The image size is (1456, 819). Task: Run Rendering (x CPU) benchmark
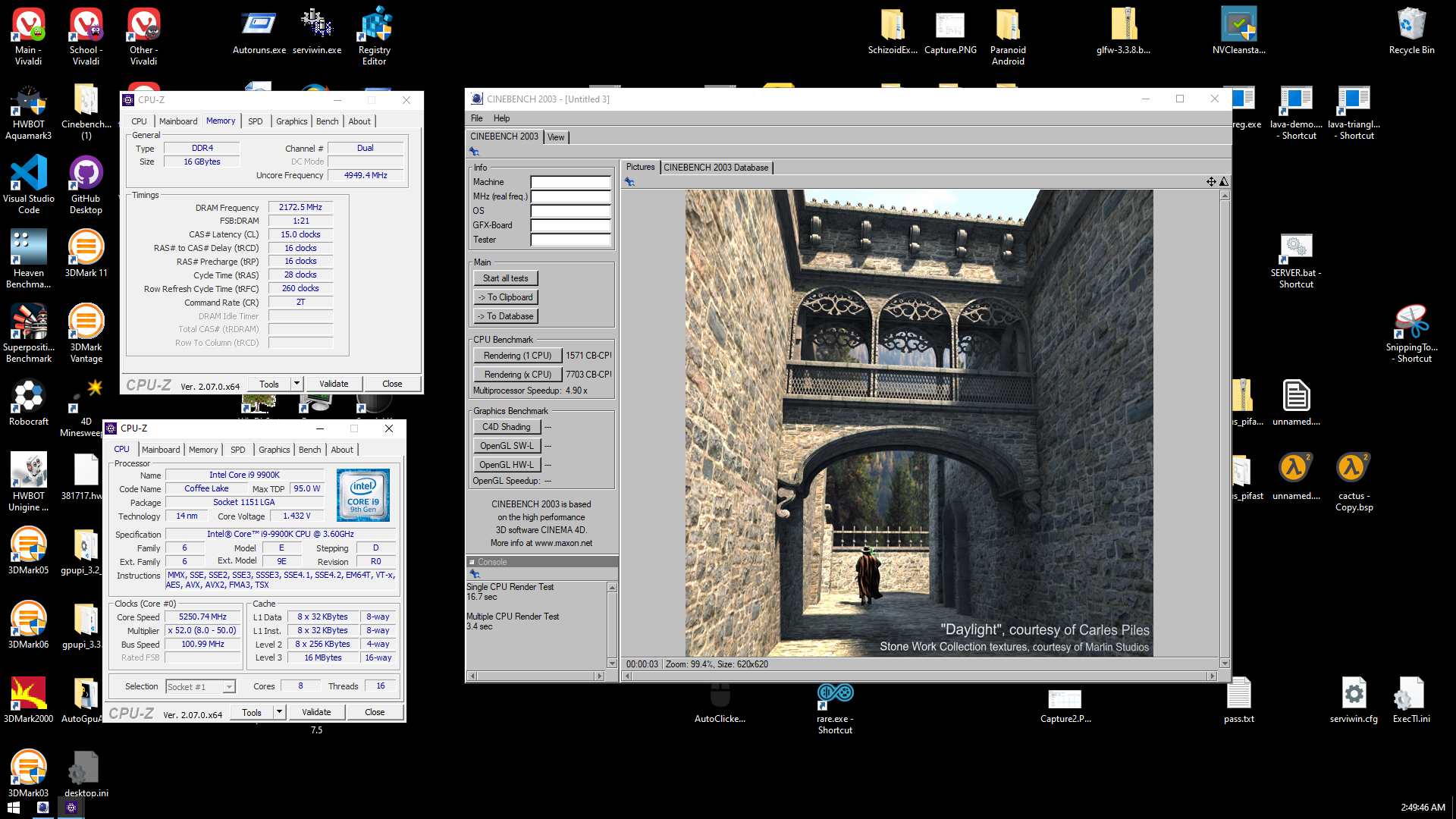click(517, 375)
